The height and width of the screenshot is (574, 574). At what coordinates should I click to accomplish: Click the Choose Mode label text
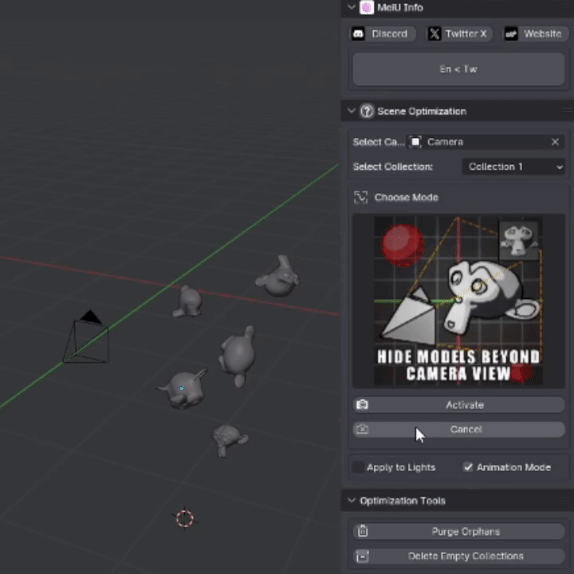pos(406,198)
